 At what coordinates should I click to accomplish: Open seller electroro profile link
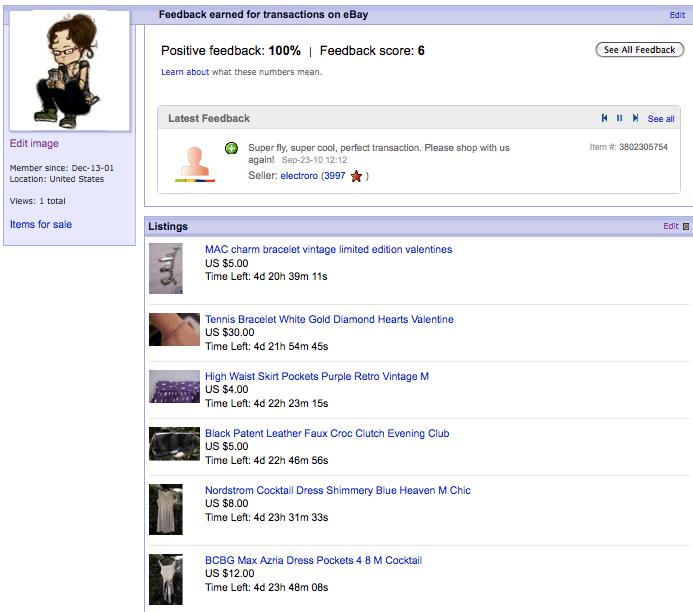coord(298,176)
